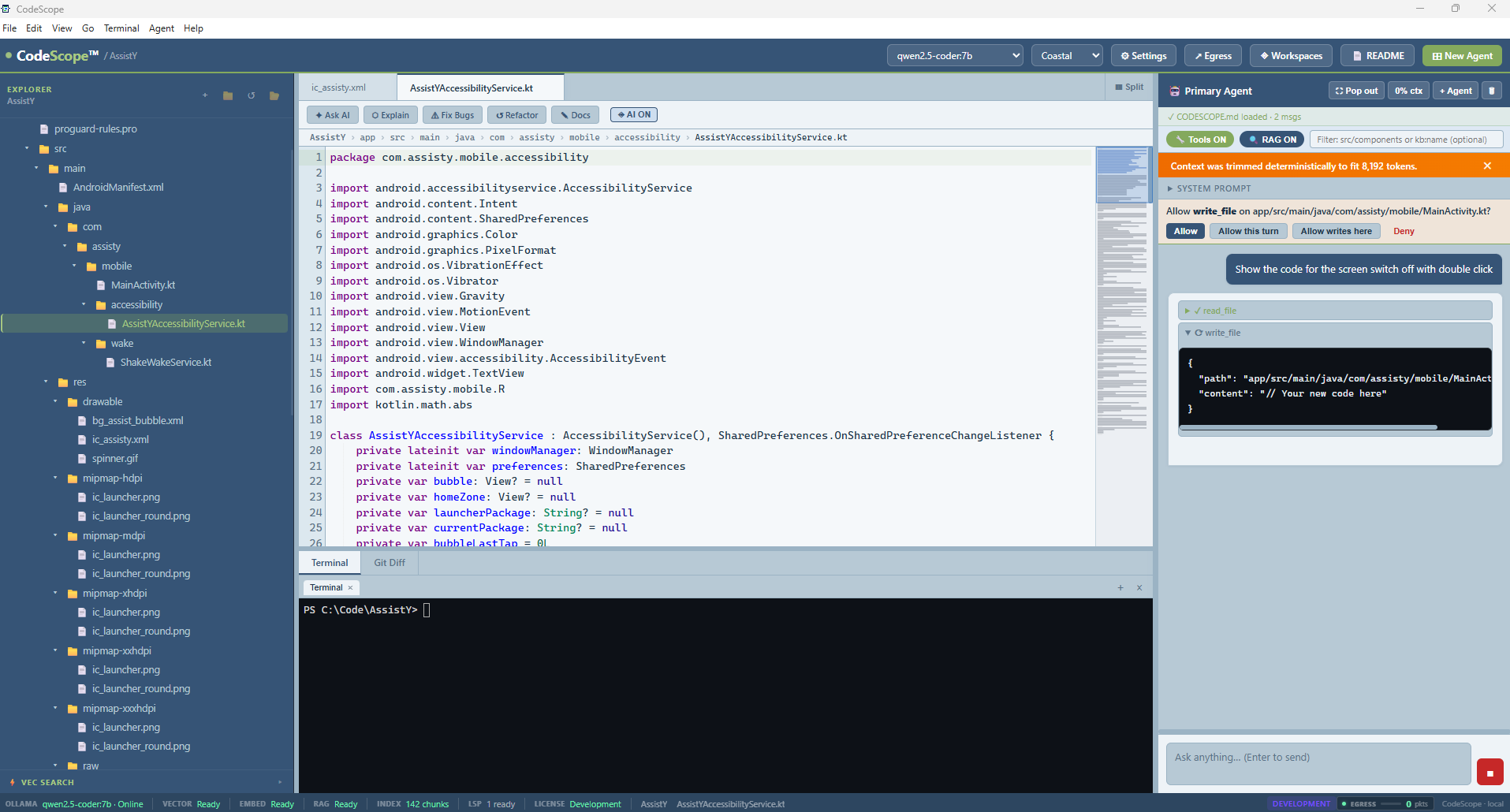Click the 0% ctx context indicator
Screen dimensions: 1510x812
[1408, 91]
